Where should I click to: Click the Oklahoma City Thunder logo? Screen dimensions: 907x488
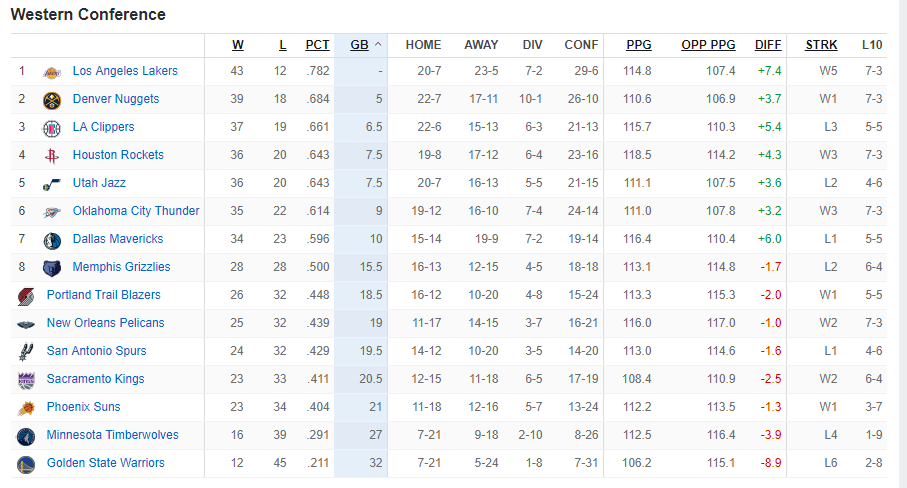(51, 212)
